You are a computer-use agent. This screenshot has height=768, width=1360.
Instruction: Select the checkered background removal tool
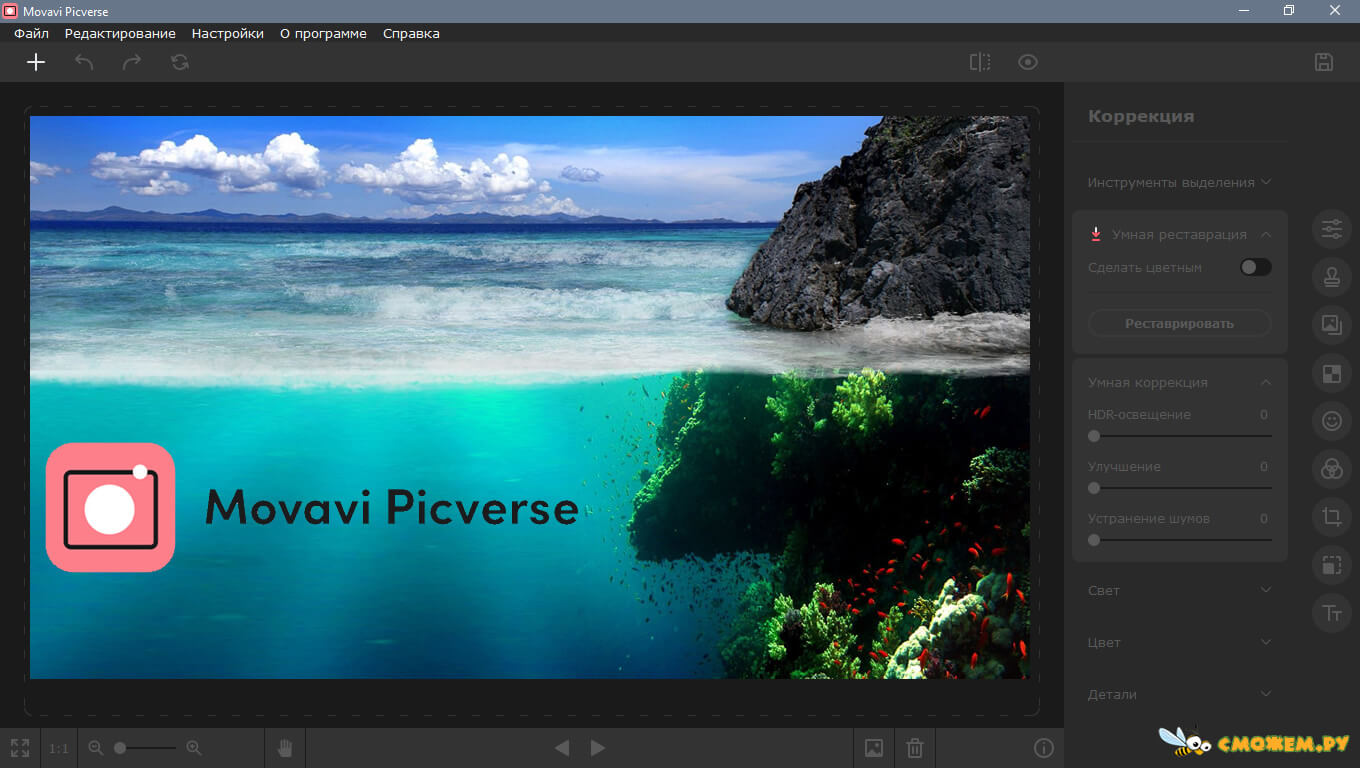tap(1332, 374)
